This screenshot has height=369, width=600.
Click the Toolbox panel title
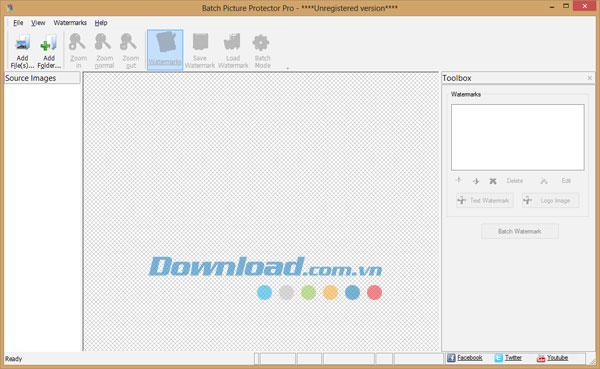tap(457, 78)
